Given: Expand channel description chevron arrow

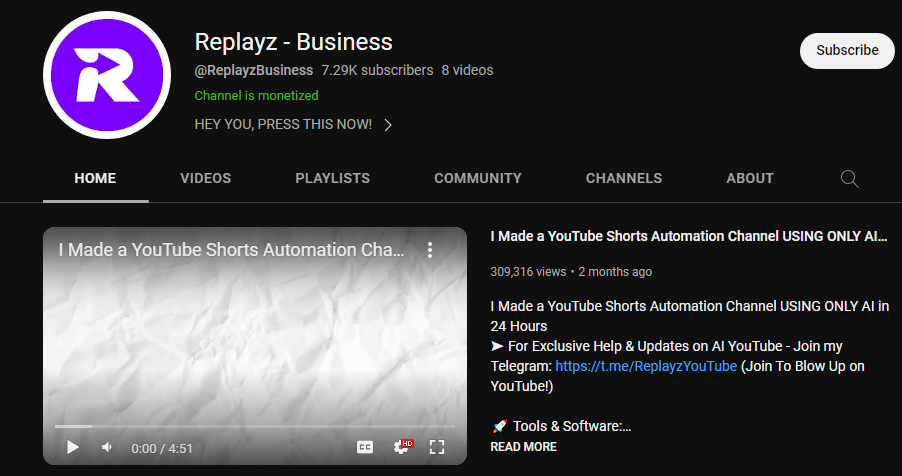Looking at the screenshot, I should tap(388, 125).
